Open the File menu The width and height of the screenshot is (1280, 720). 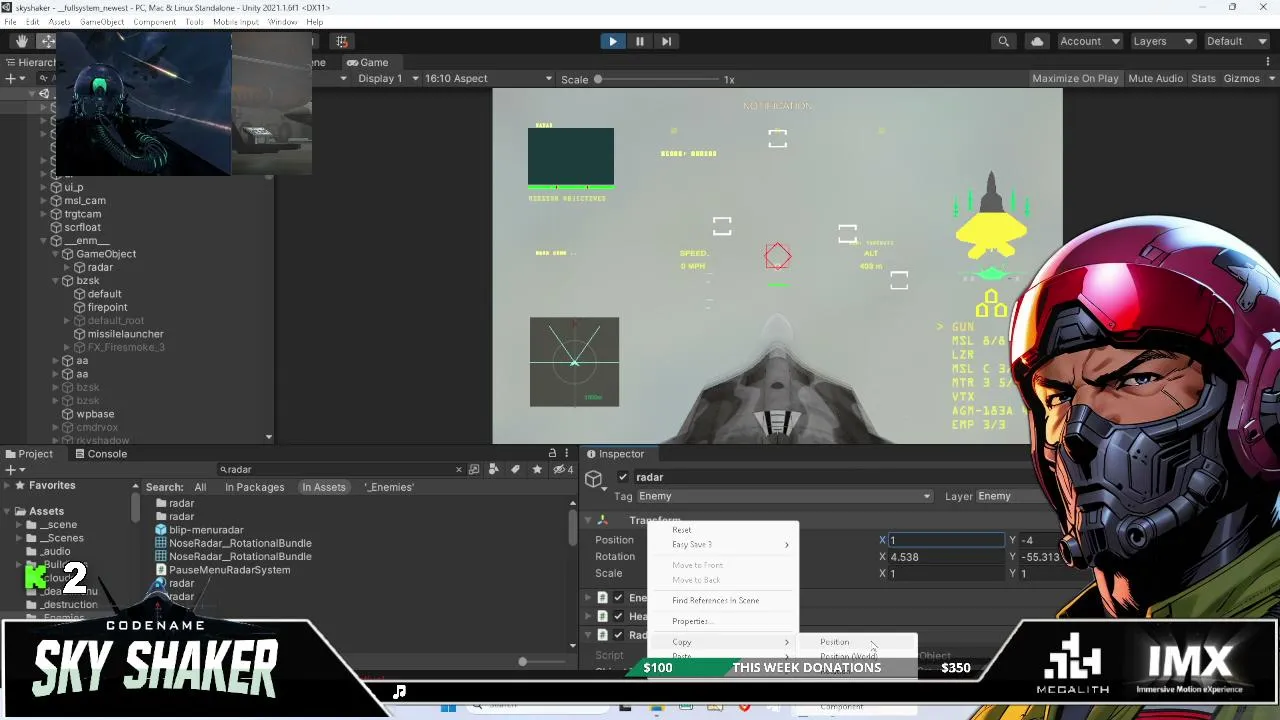pyautogui.click(x=10, y=22)
